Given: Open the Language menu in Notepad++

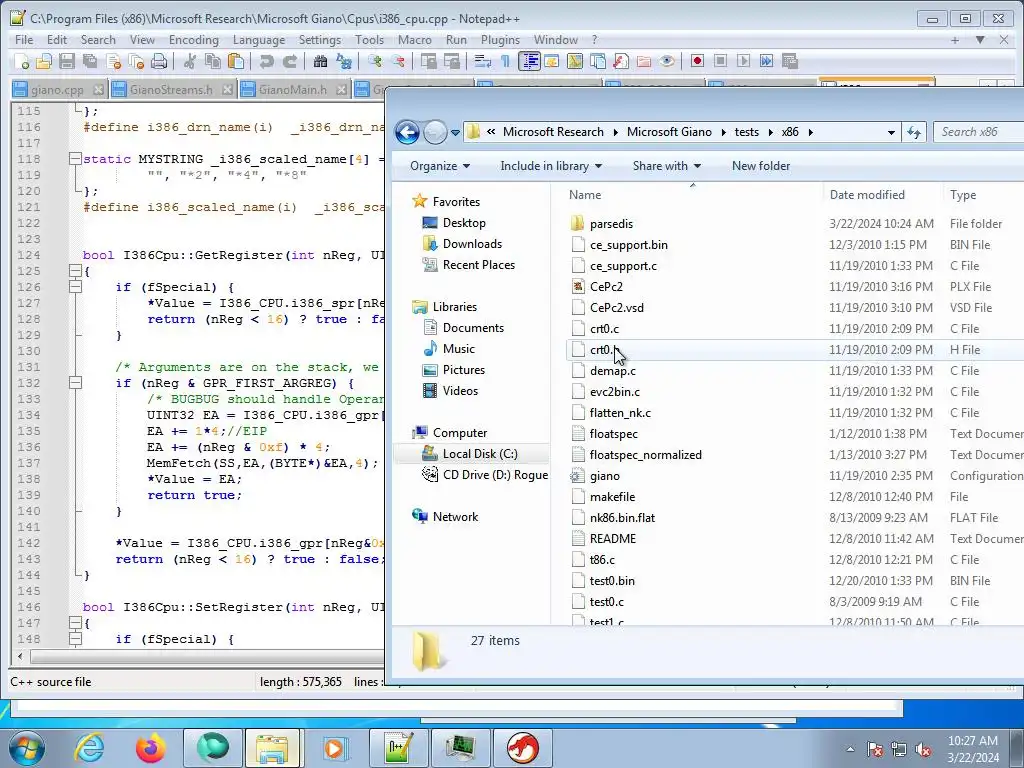Looking at the screenshot, I should (x=259, y=40).
